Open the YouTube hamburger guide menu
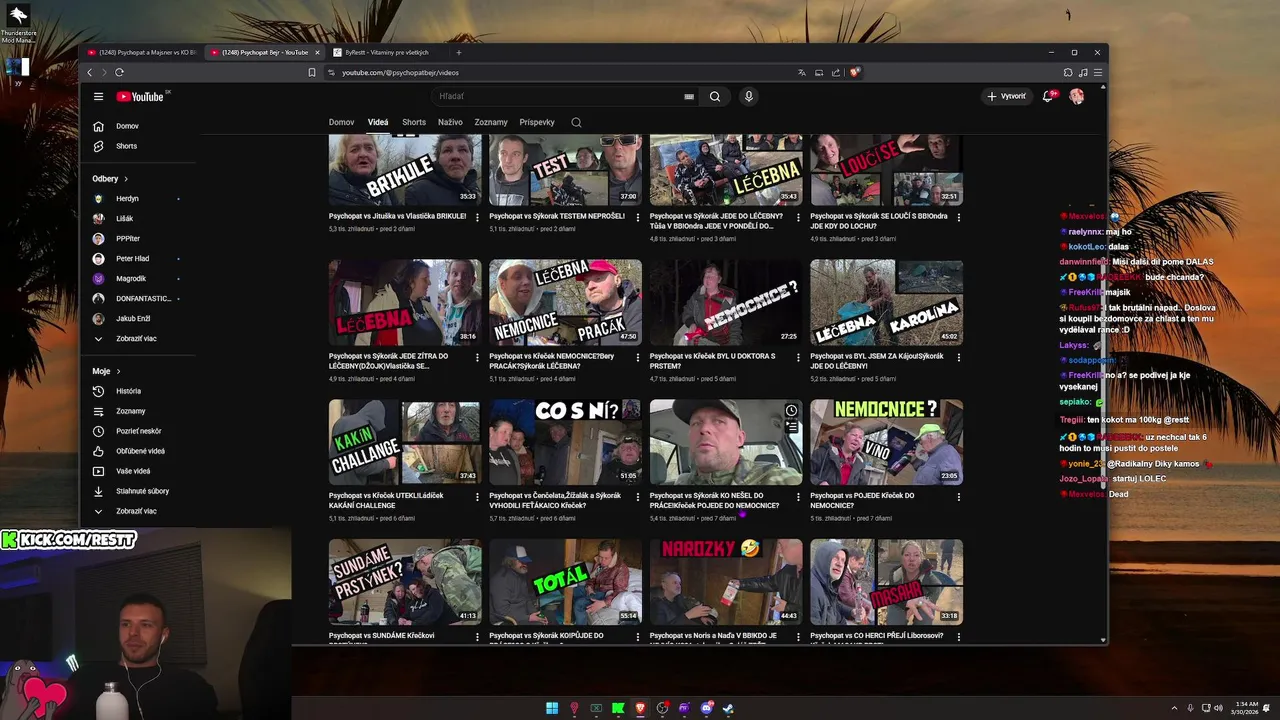1280x720 pixels. pyautogui.click(x=98, y=97)
